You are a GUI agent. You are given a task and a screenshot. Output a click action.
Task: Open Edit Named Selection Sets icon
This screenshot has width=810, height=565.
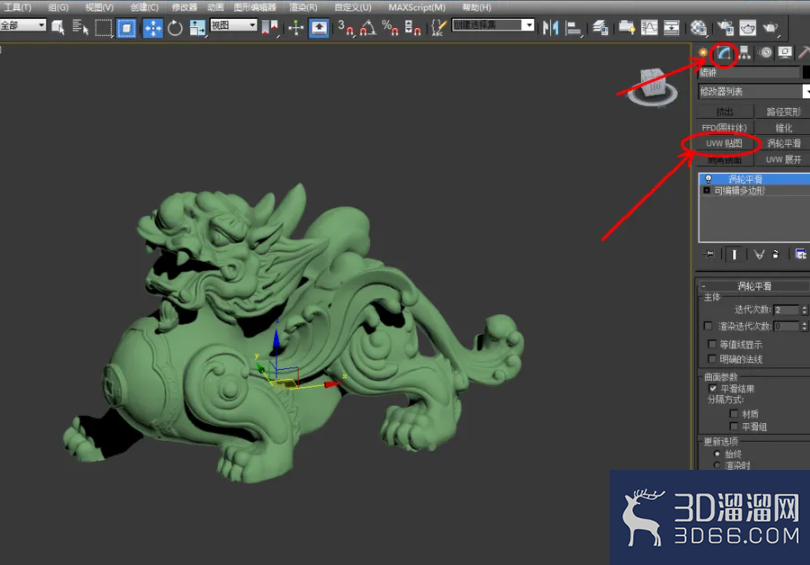(x=438, y=27)
